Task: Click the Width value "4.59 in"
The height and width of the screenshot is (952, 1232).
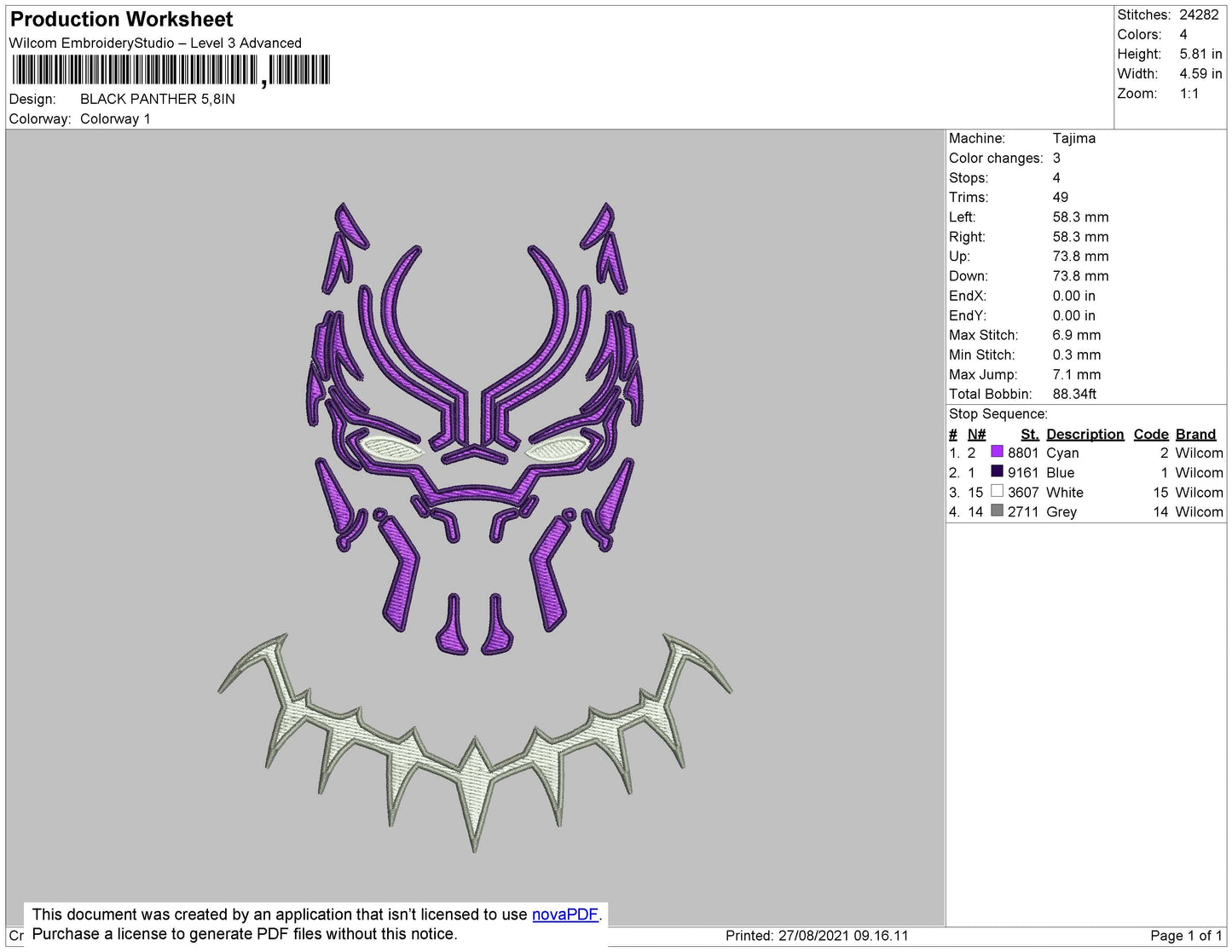Action: [1201, 74]
